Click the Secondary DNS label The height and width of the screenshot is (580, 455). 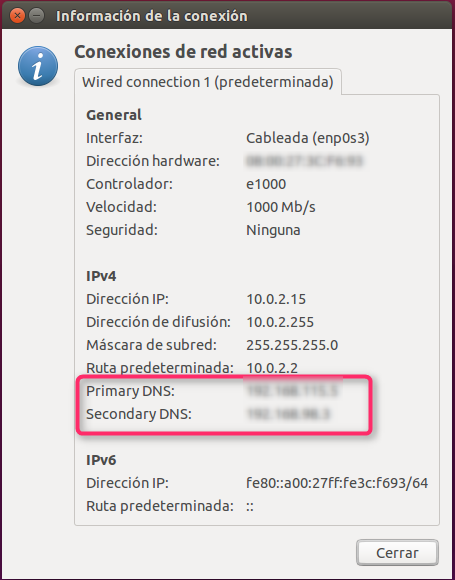click(139, 414)
